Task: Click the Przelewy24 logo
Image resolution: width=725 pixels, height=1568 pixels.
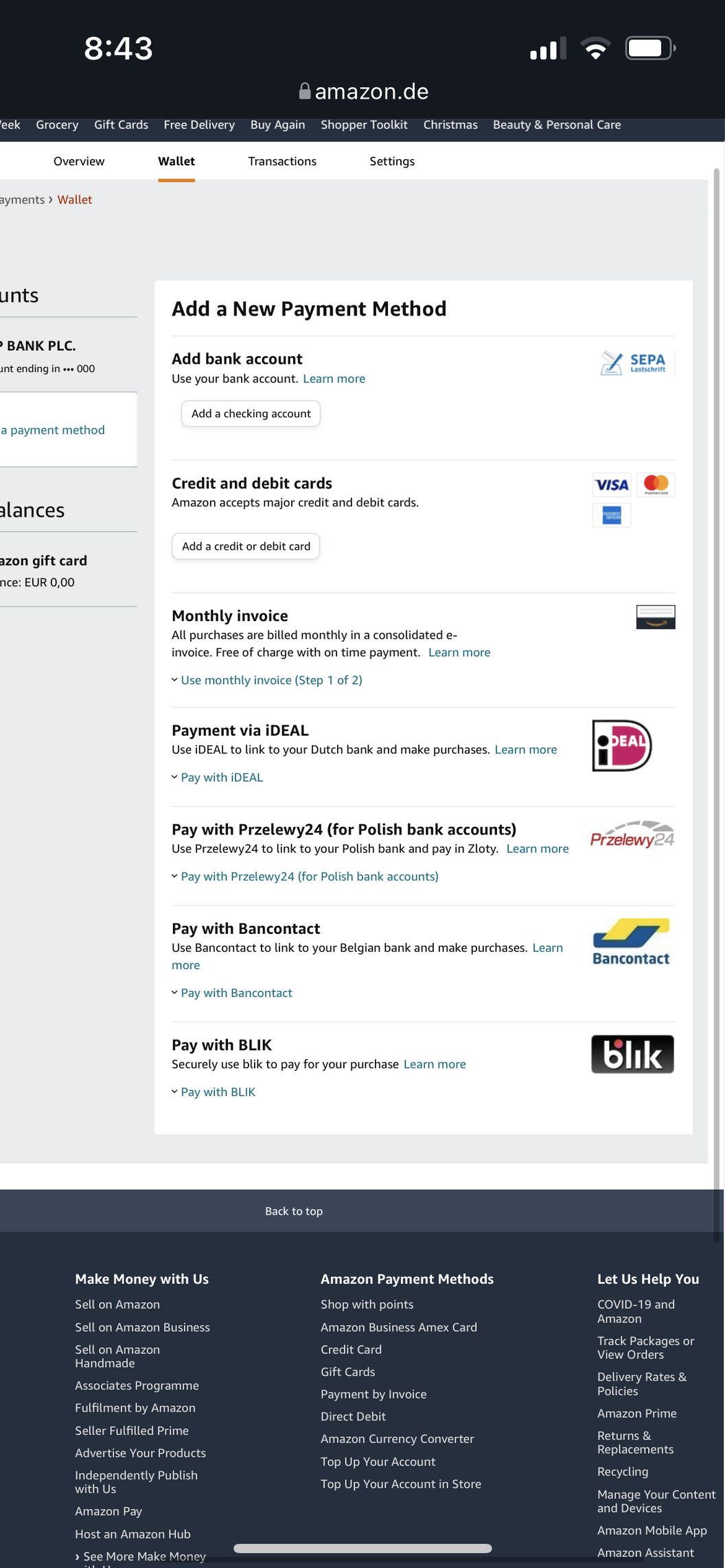Action: tap(632, 835)
